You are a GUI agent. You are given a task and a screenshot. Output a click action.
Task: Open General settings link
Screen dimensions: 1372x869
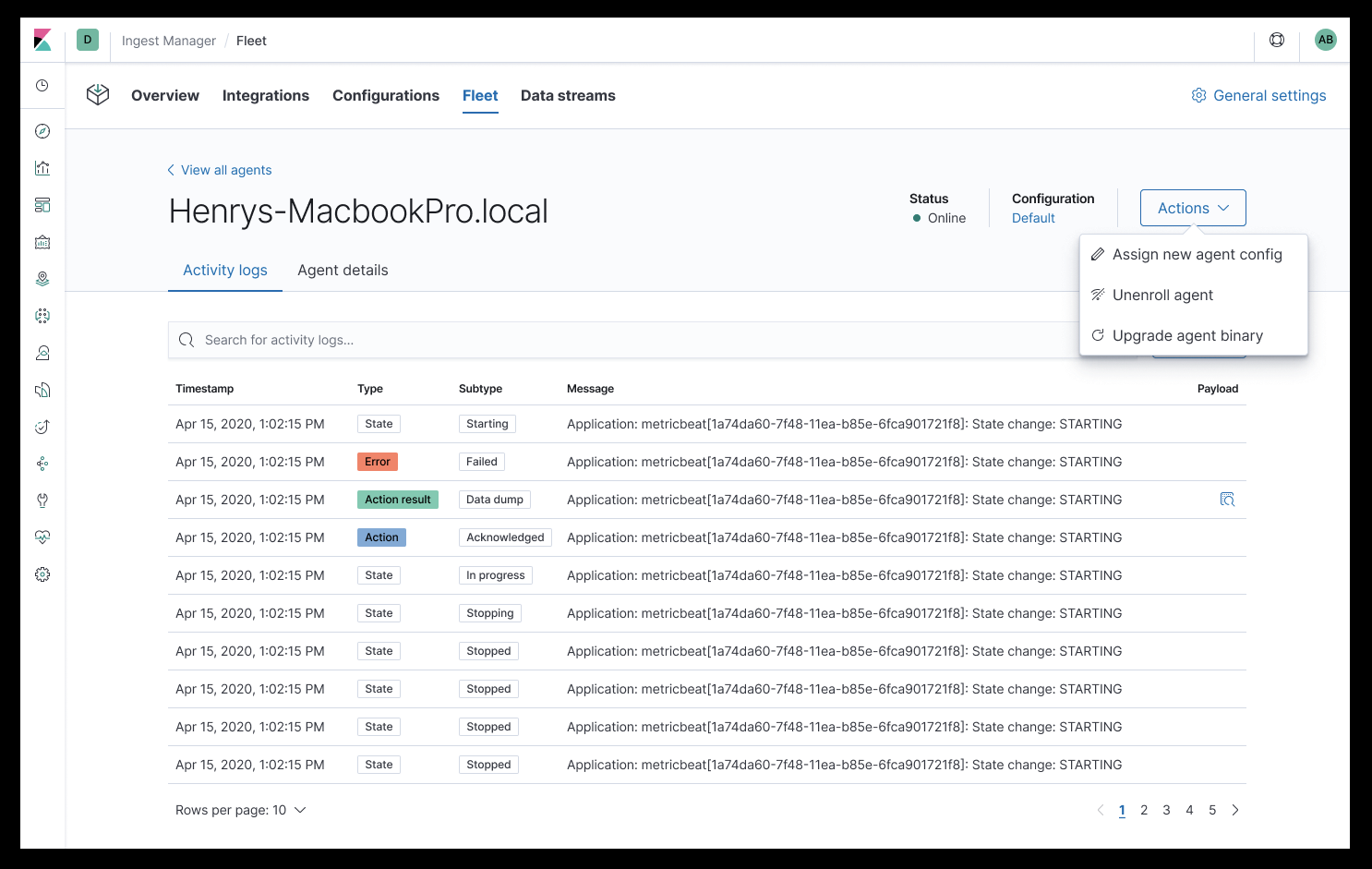coord(1258,95)
